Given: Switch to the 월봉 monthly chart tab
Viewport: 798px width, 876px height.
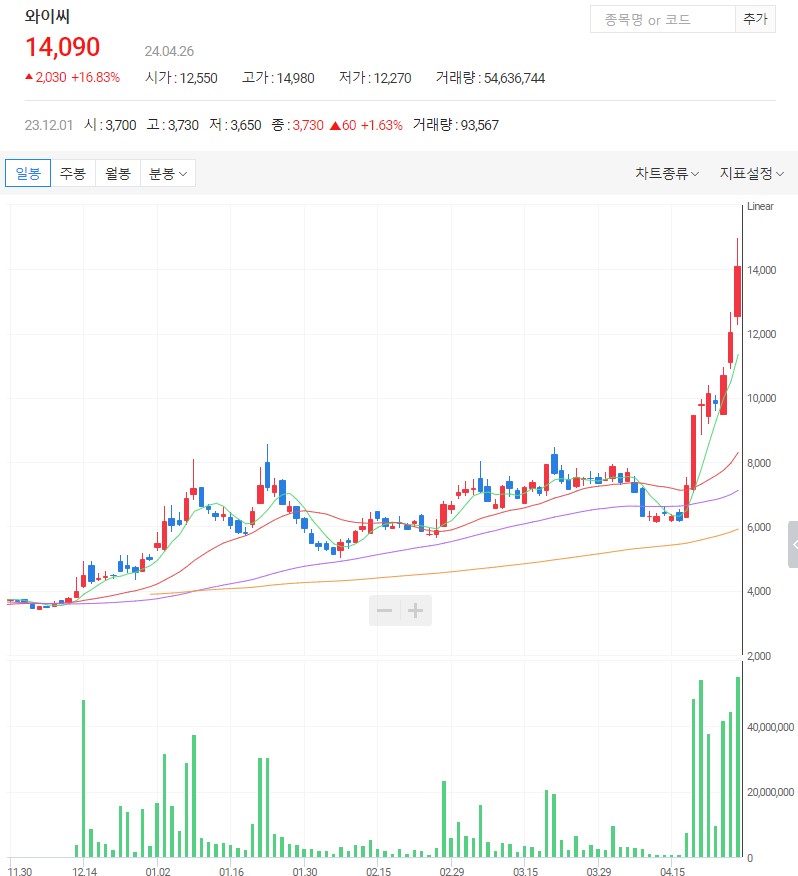Looking at the screenshot, I should tap(118, 173).
